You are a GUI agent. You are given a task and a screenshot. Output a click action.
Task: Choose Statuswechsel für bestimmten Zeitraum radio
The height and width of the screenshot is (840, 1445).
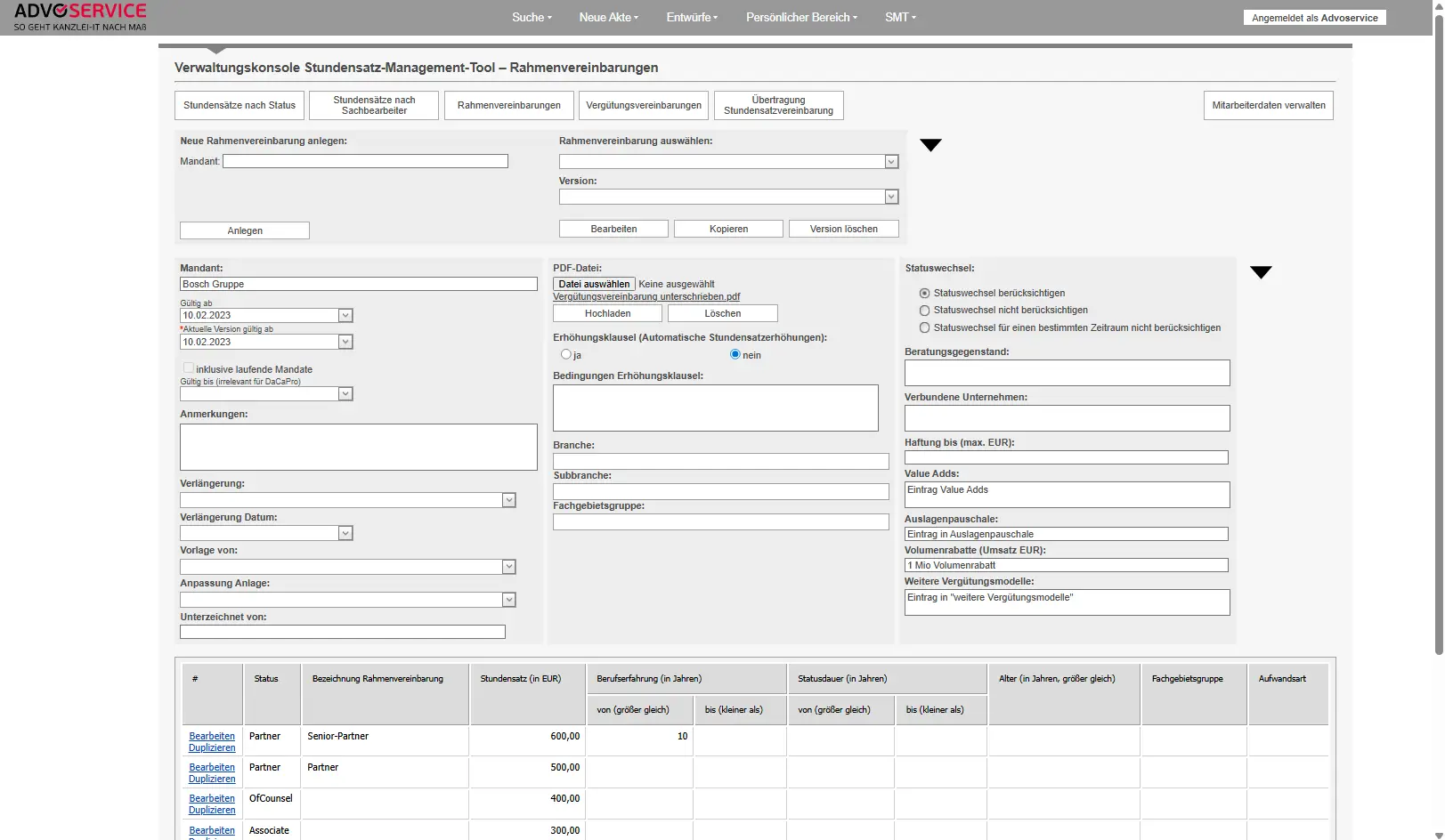click(924, 328)
